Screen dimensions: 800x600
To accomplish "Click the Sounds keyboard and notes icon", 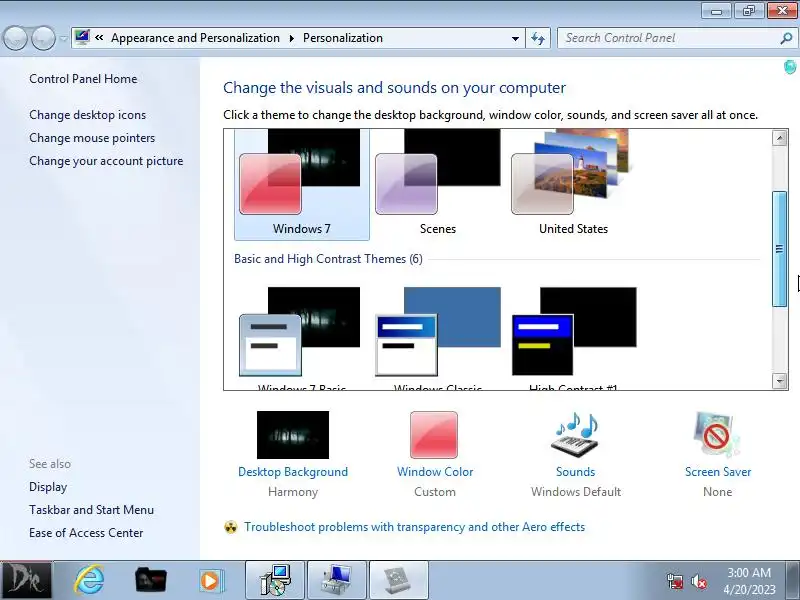I will coord(575,435).
